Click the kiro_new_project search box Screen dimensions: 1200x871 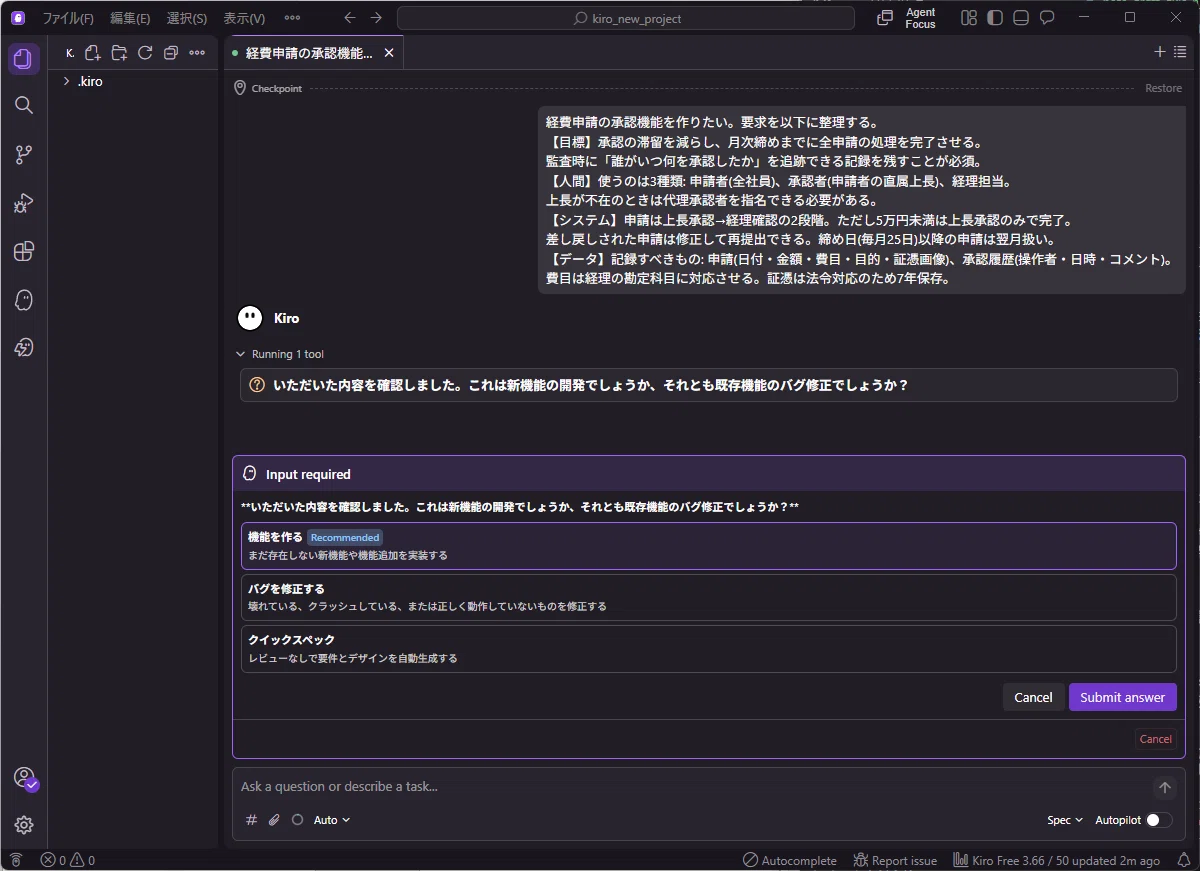[x=626, y=18]
